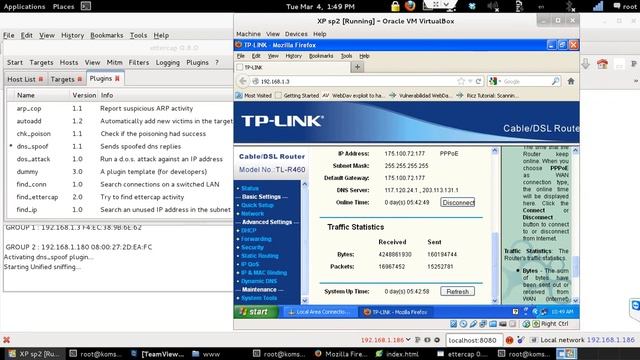Click VirtualBox optical drive status icon
This screenshot has width=640, height=360.
(x=463, y=324)
